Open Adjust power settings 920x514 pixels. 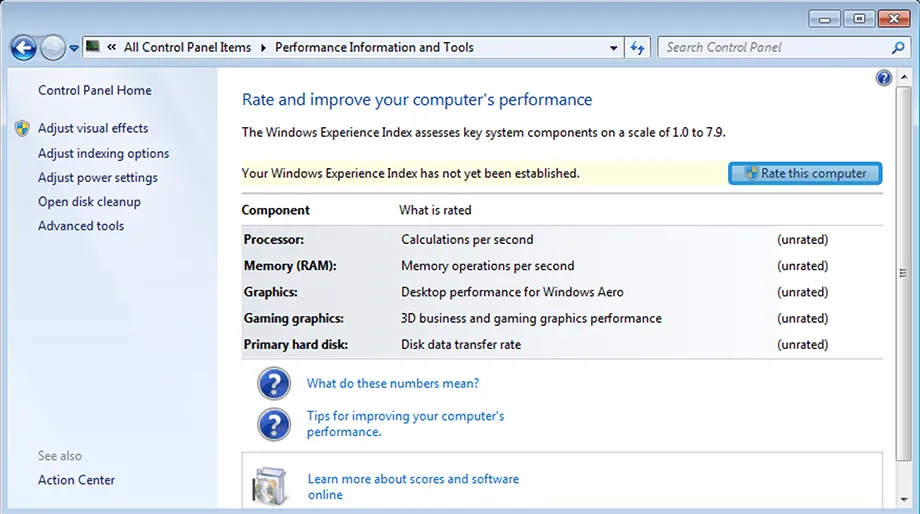tap(97, 177)
